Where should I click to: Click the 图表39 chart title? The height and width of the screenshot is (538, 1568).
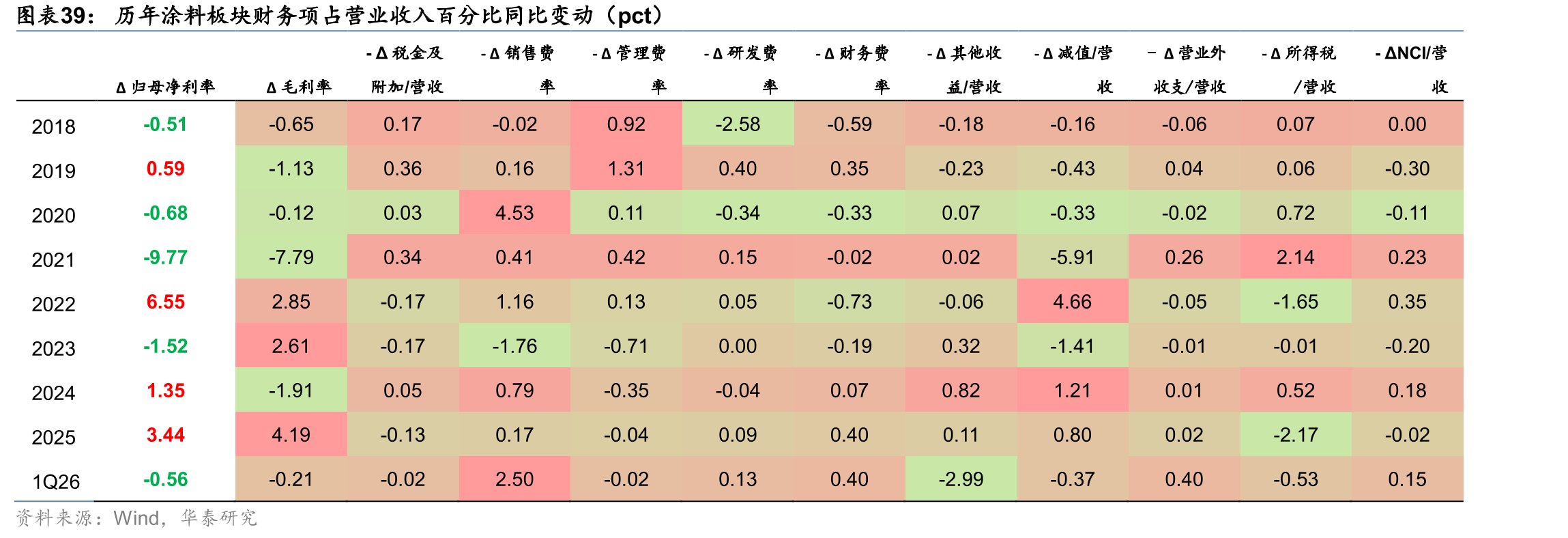click(x=341, y=15)
